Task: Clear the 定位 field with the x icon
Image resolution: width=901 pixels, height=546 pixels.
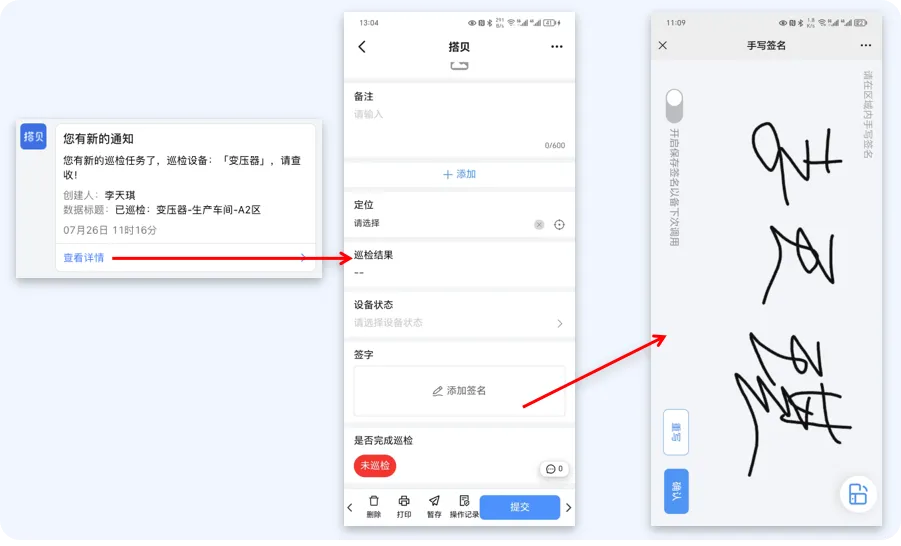Action: point(539,225)
